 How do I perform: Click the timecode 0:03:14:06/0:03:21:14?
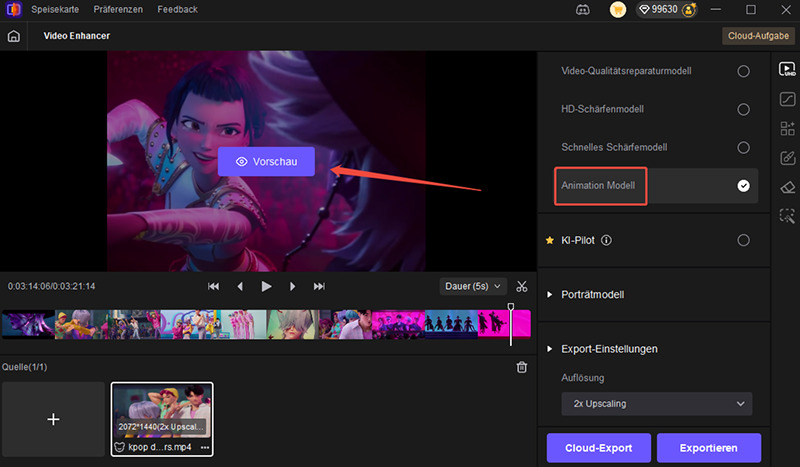(x=51, y=286)
